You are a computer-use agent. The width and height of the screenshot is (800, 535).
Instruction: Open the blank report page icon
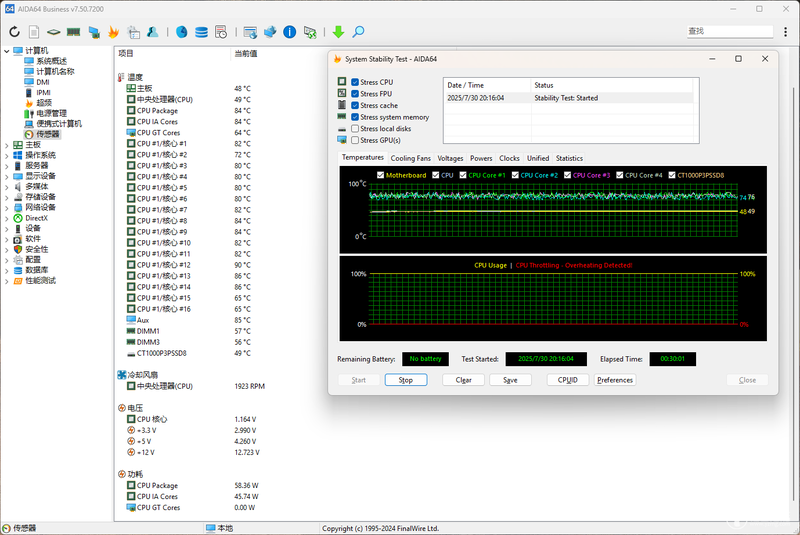pos(34,32)
